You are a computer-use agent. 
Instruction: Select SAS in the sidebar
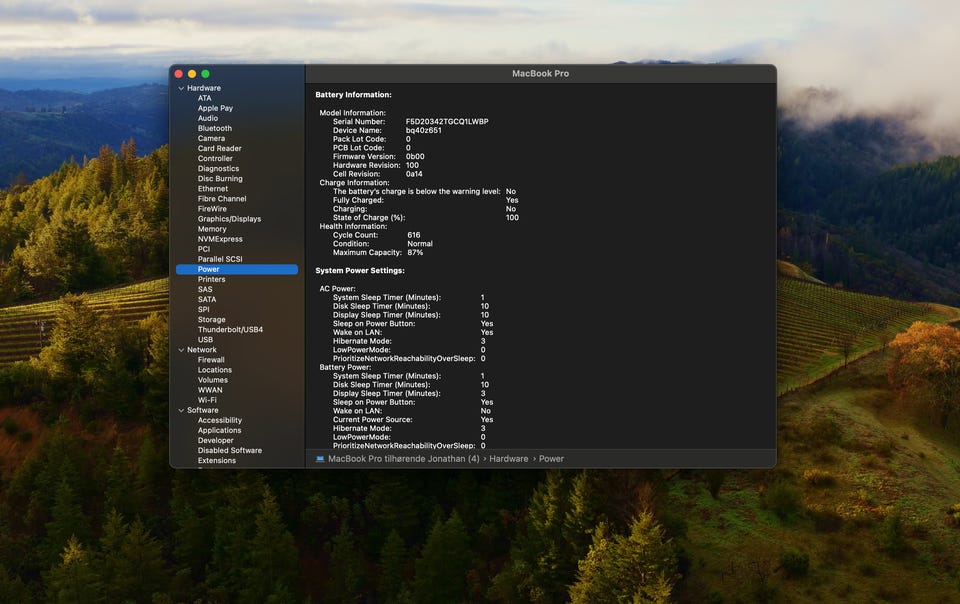point(204,289)
